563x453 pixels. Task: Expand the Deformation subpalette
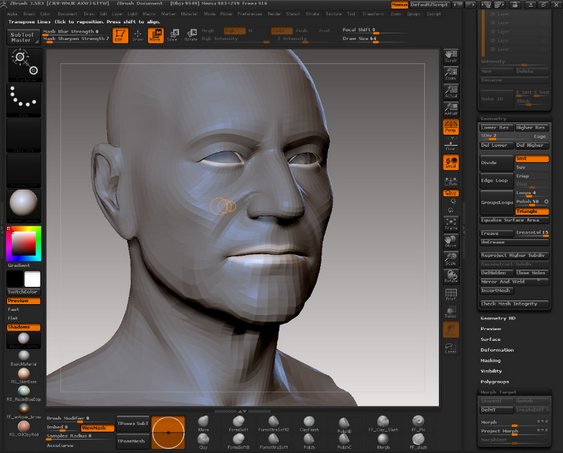click(x=497, y=350)
